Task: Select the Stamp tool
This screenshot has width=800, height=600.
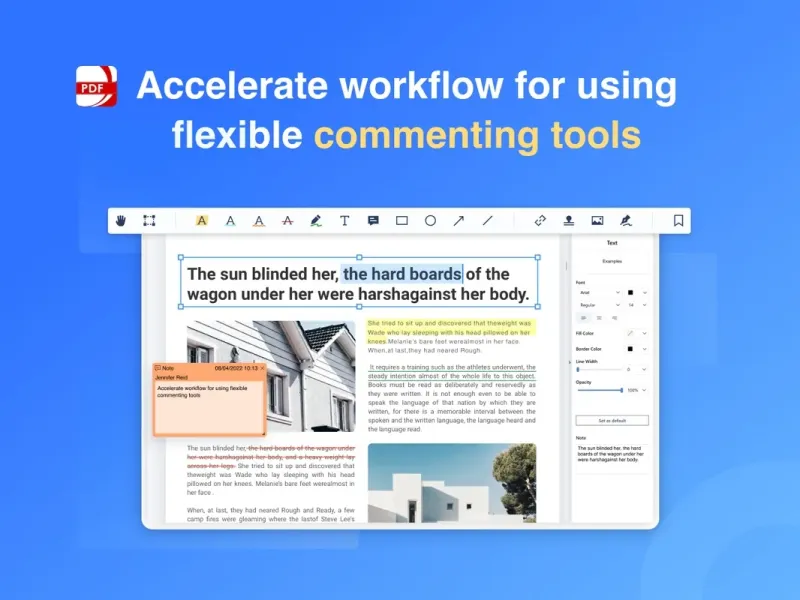Action: pos(569,220)
